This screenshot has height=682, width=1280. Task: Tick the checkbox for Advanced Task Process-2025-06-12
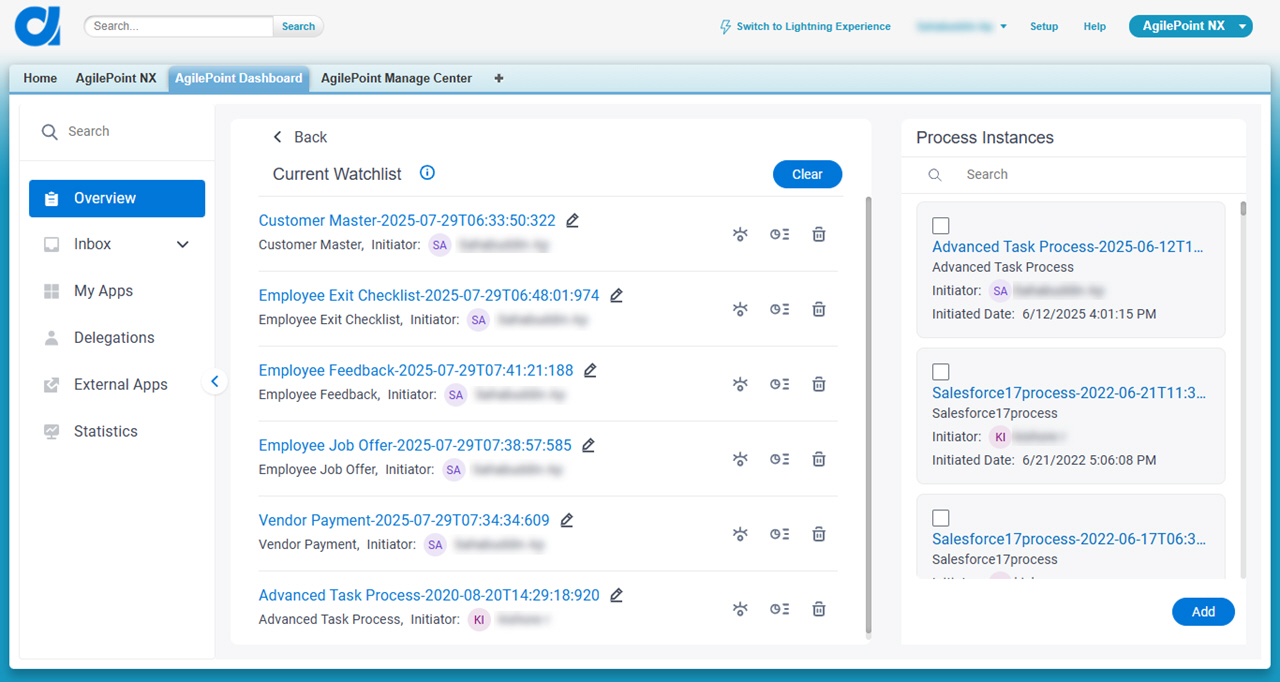click(941, 226)
